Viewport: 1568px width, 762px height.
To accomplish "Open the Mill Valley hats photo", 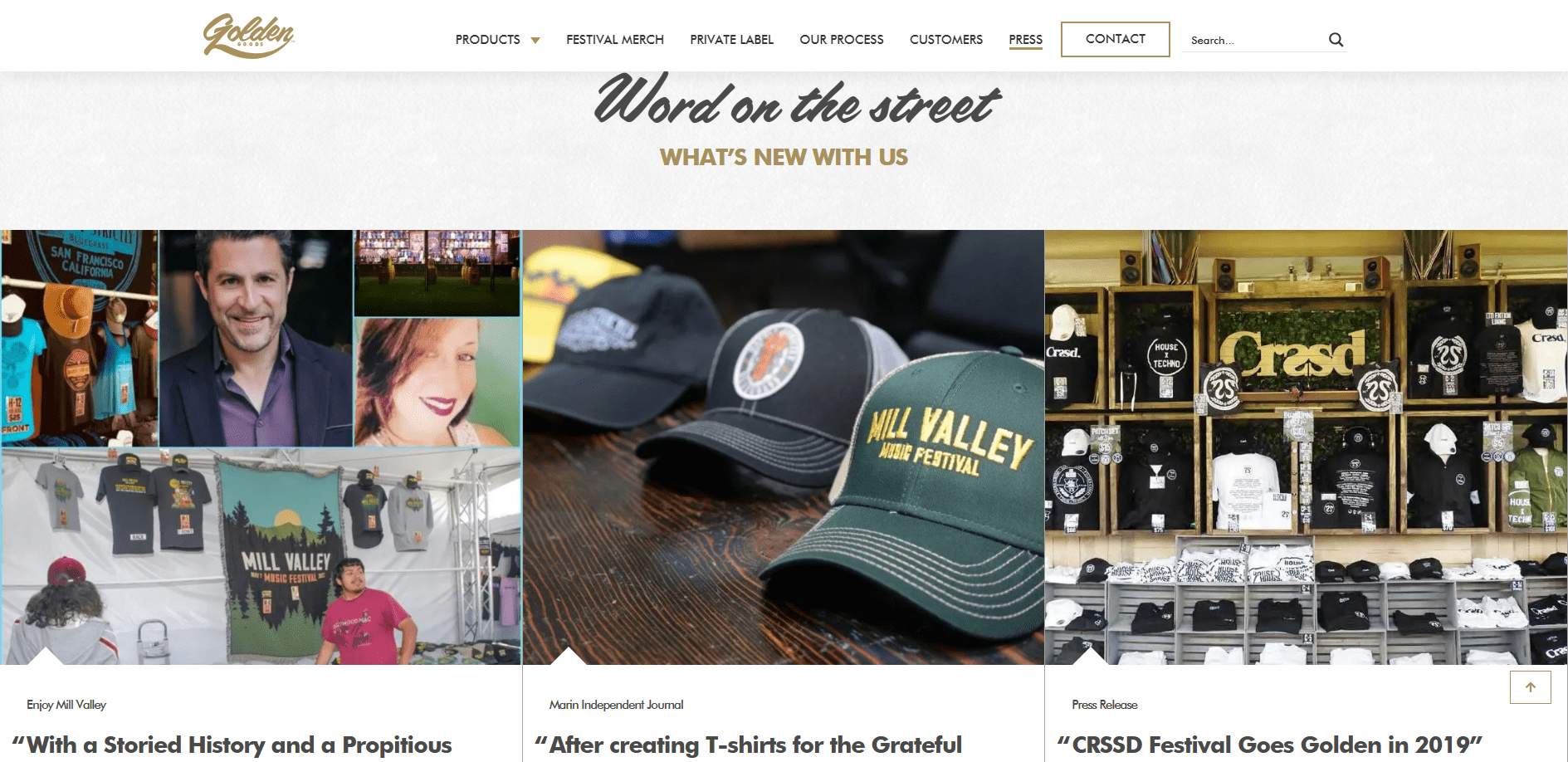I will tap(784, 447).
